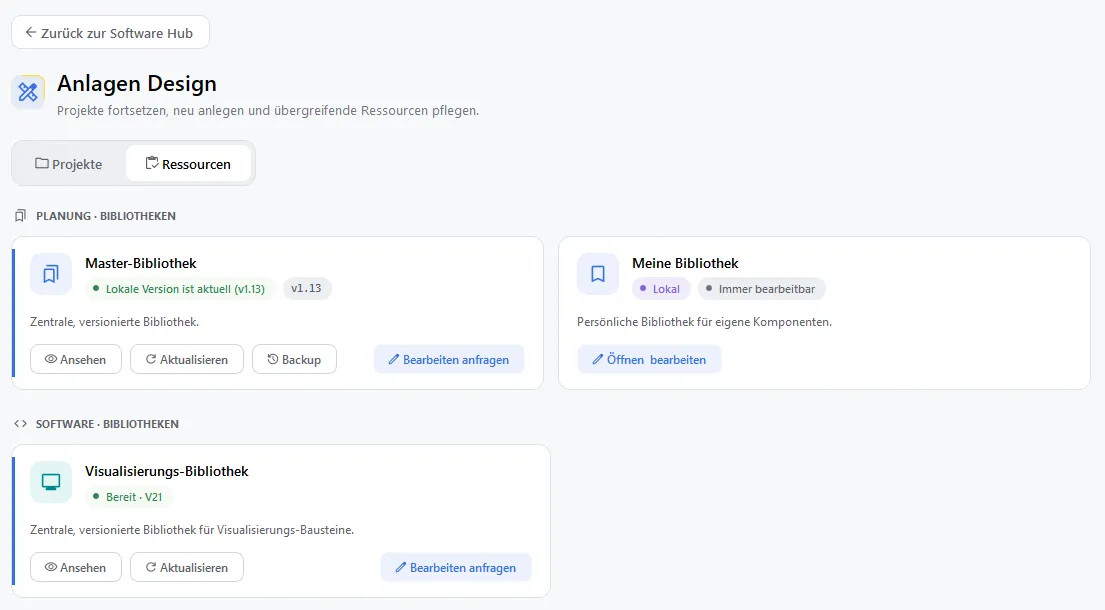Switch to the Projekte tab
The height and width of the screenshot is (610, 1105).
click(69, 164)
